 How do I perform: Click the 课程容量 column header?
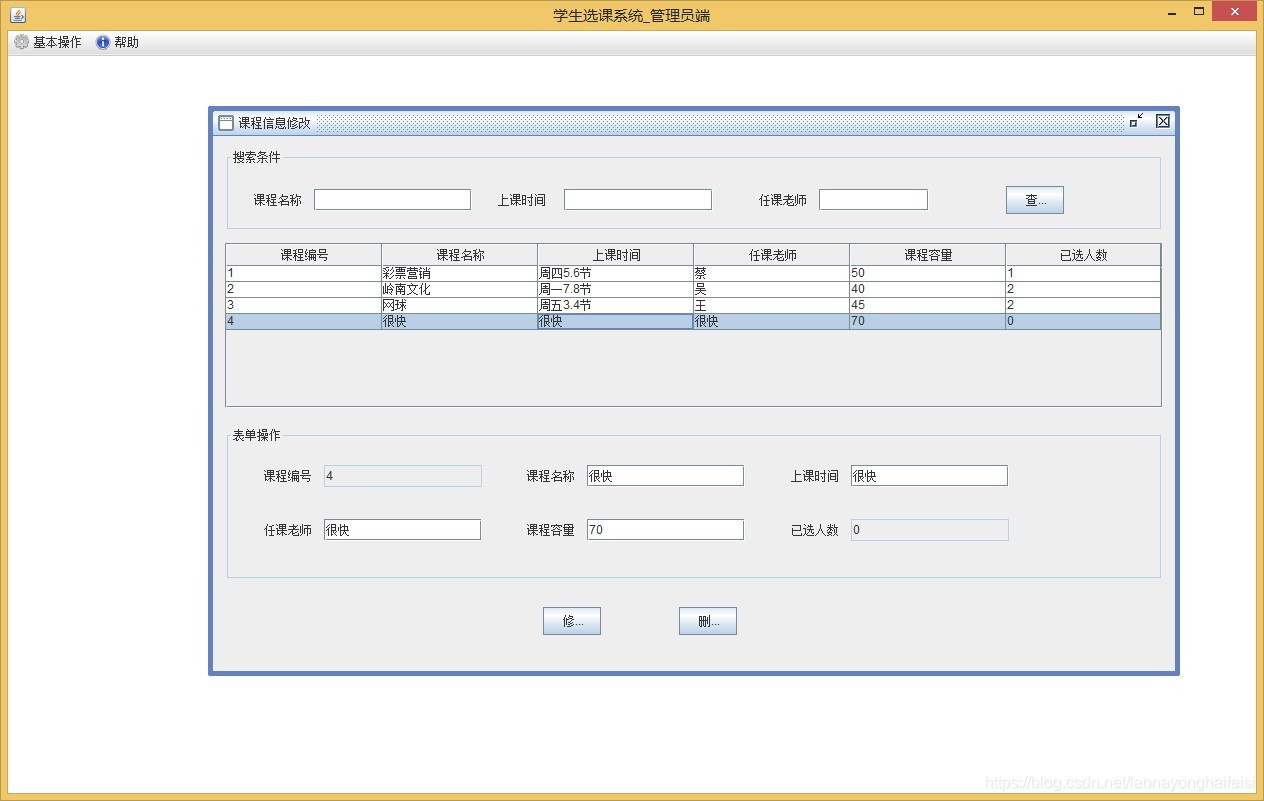[x=928, y=255]
